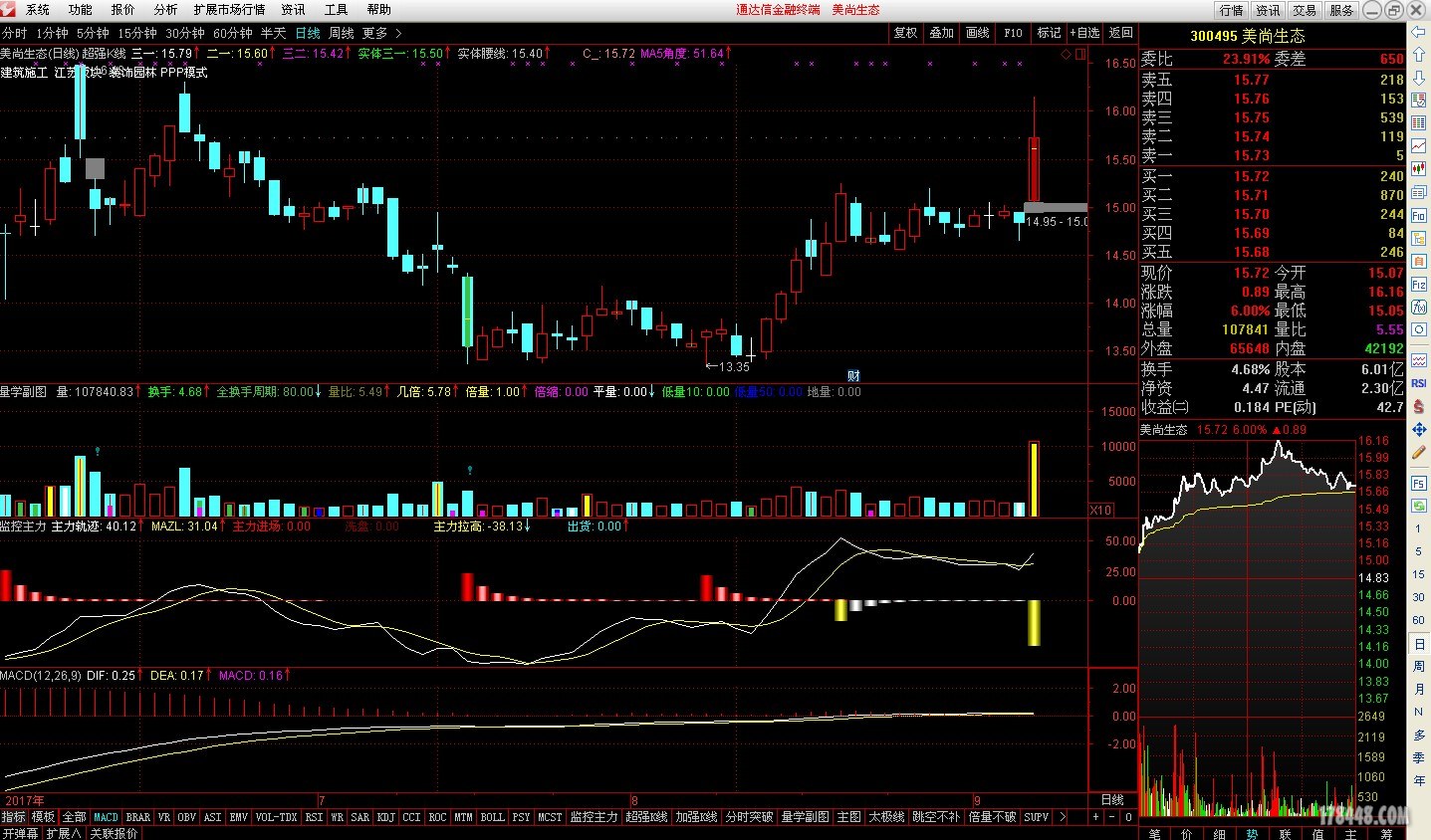Image resolution: width=1431 pixels, height=840 pixels.
Task: Click the 开弹幕 button at bottom left
Action: point(20,833)
